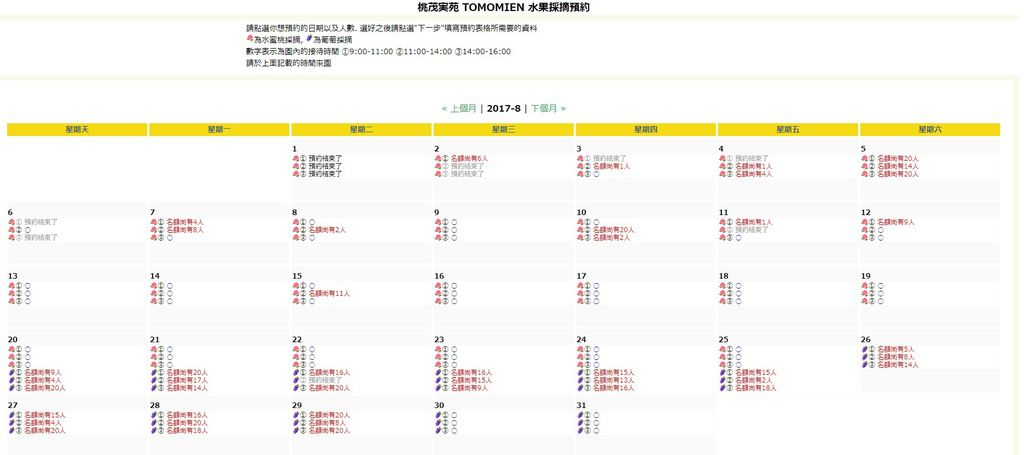
Task: Click peach icon for slot ② on August 3
Action: 579,166
